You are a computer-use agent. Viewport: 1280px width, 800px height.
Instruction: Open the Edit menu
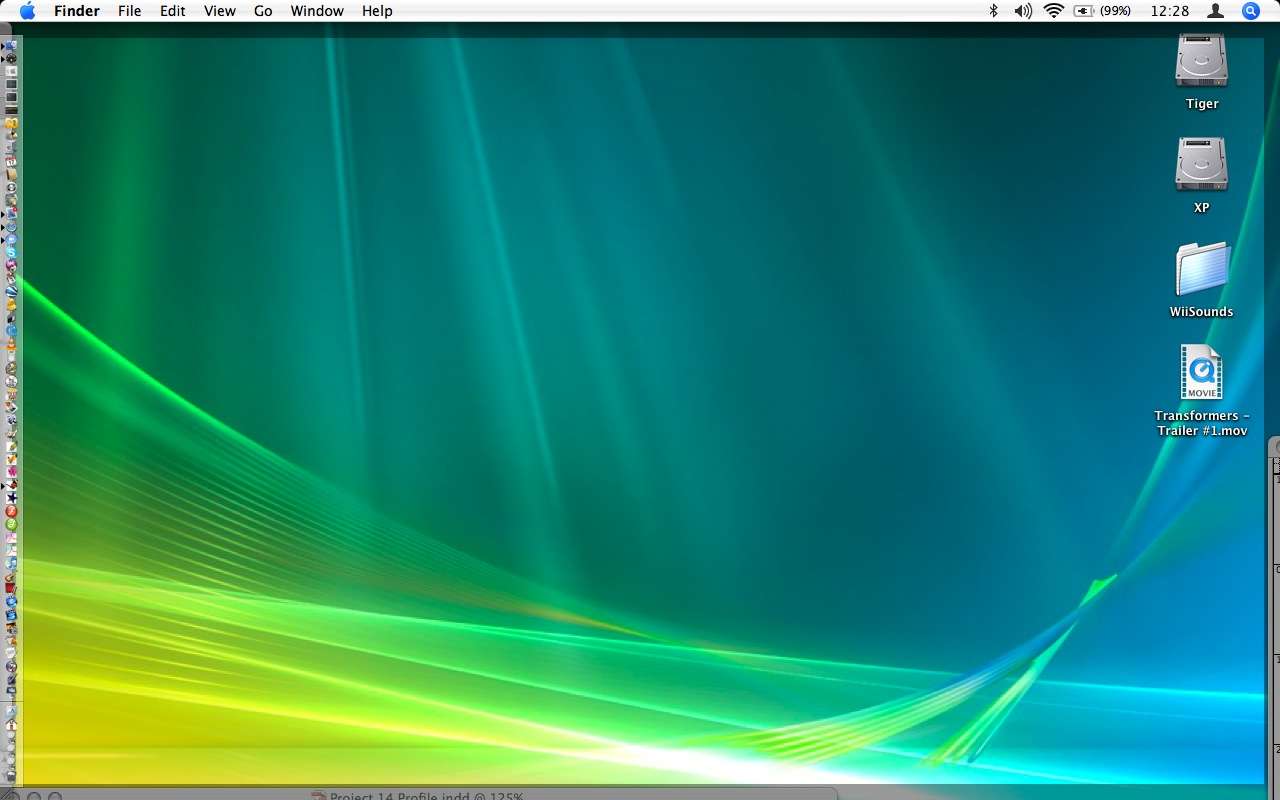[x=173, y=11]
